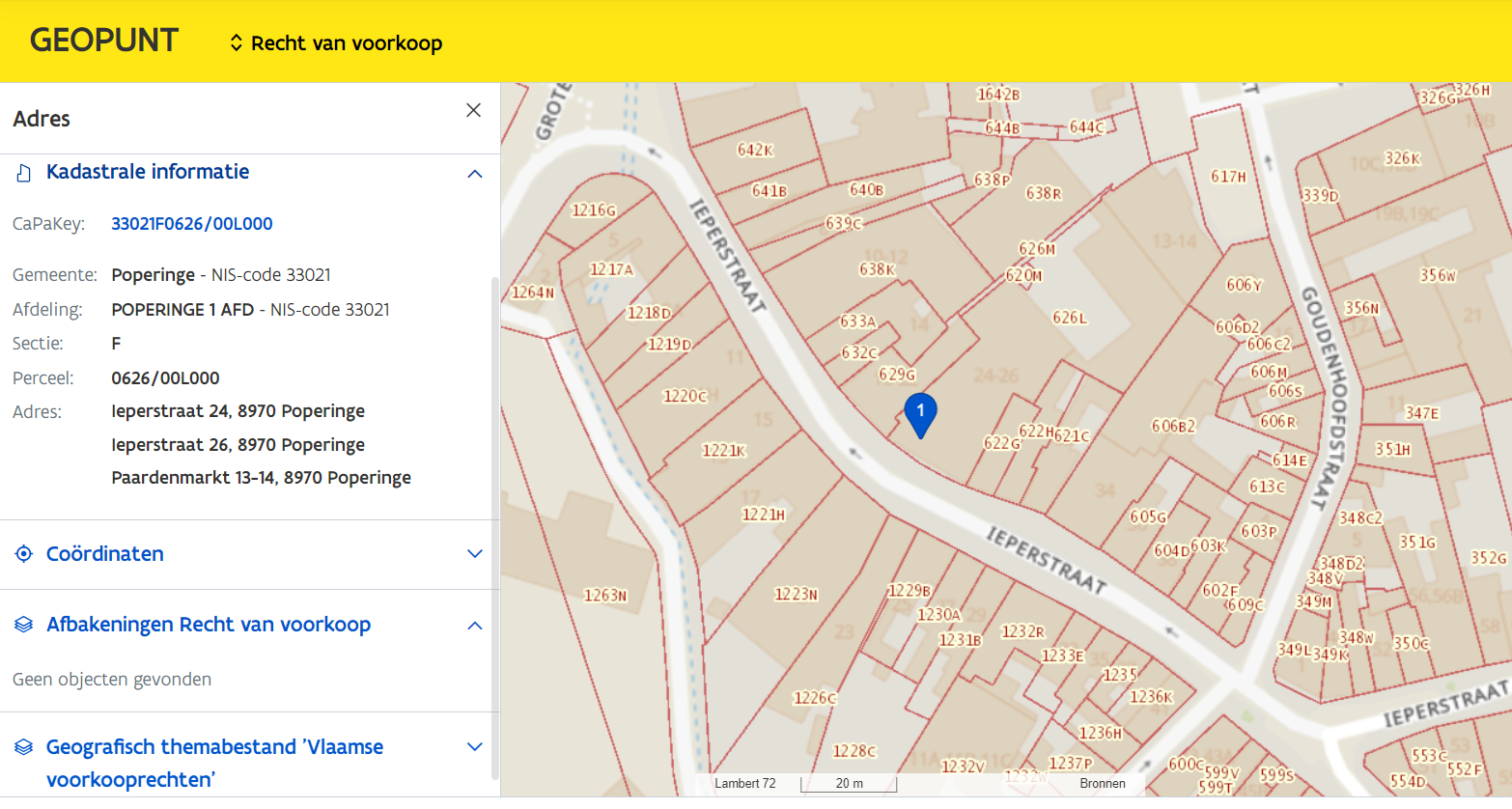
Task: Click the Afbakeningen Recht van voorkoop layers icon
Action: (x=24, y=626)
